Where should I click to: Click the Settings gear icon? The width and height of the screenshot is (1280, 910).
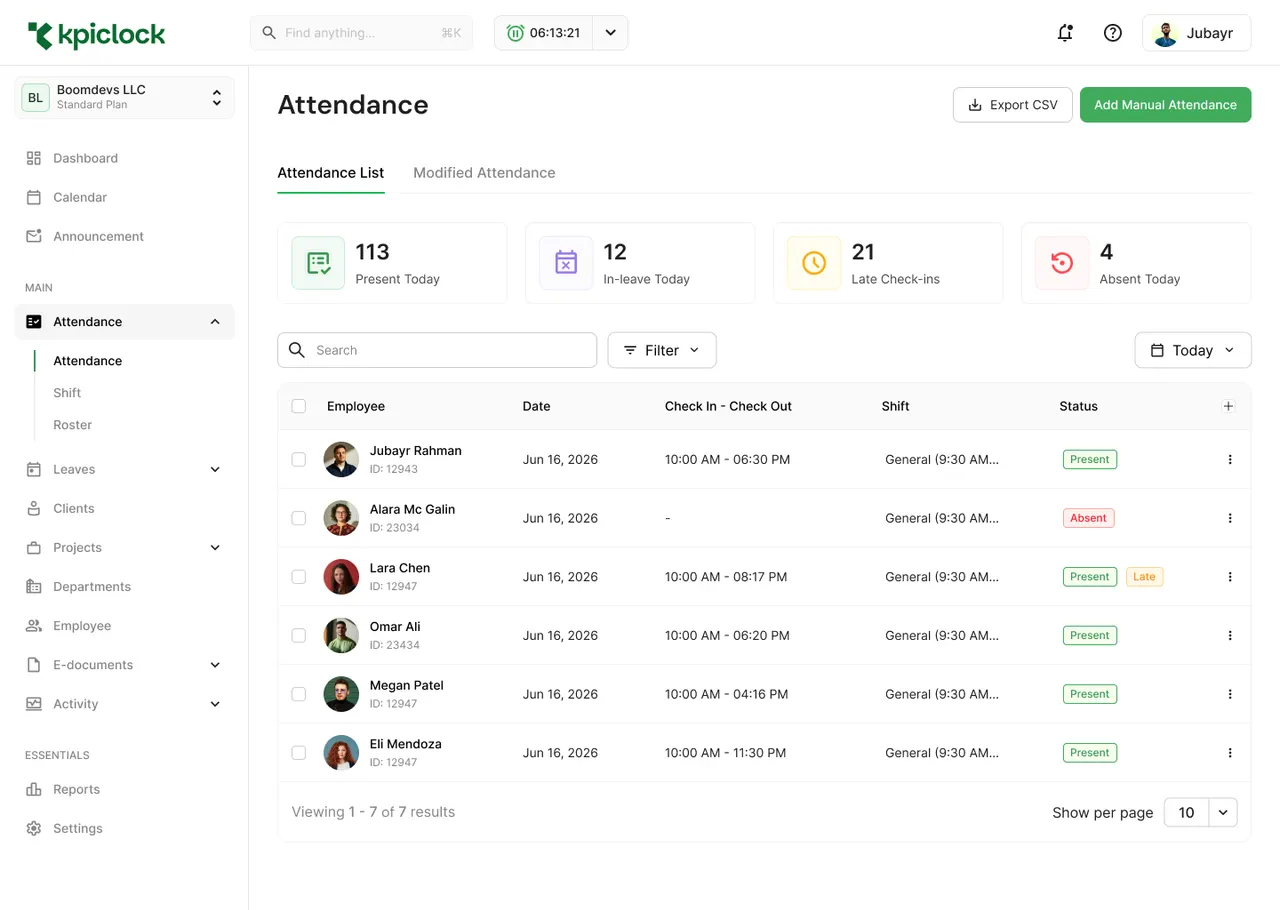(34, 828)
